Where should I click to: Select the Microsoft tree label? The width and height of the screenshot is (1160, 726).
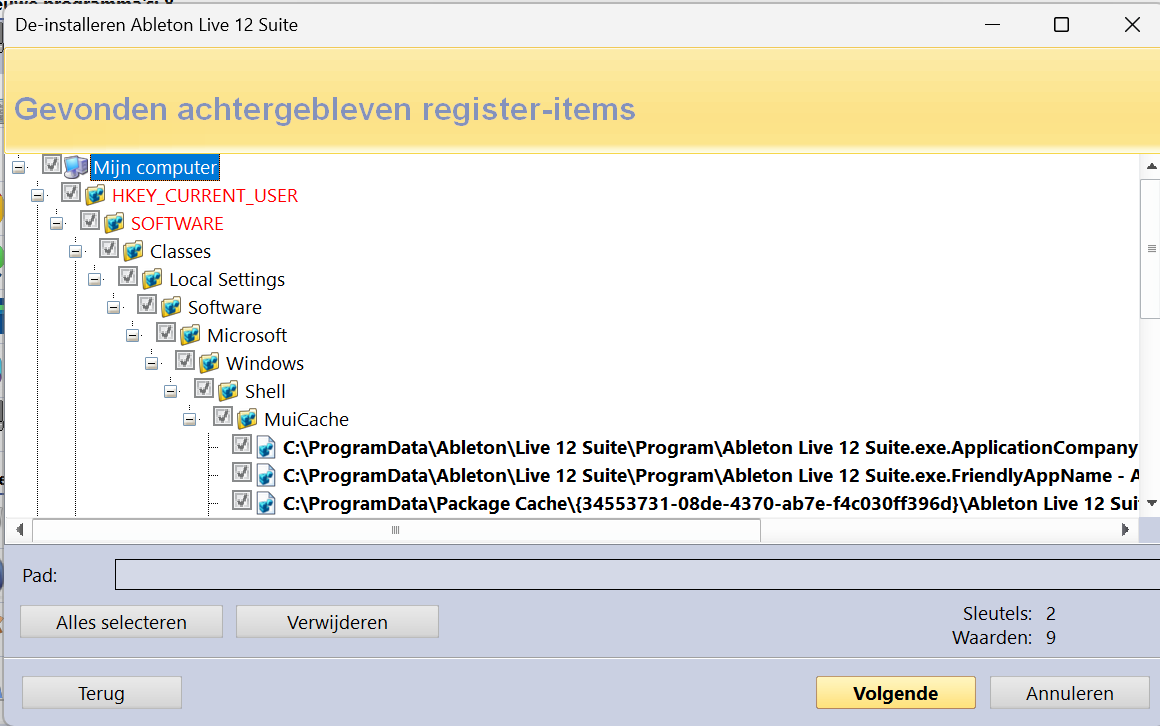point(247,335)
